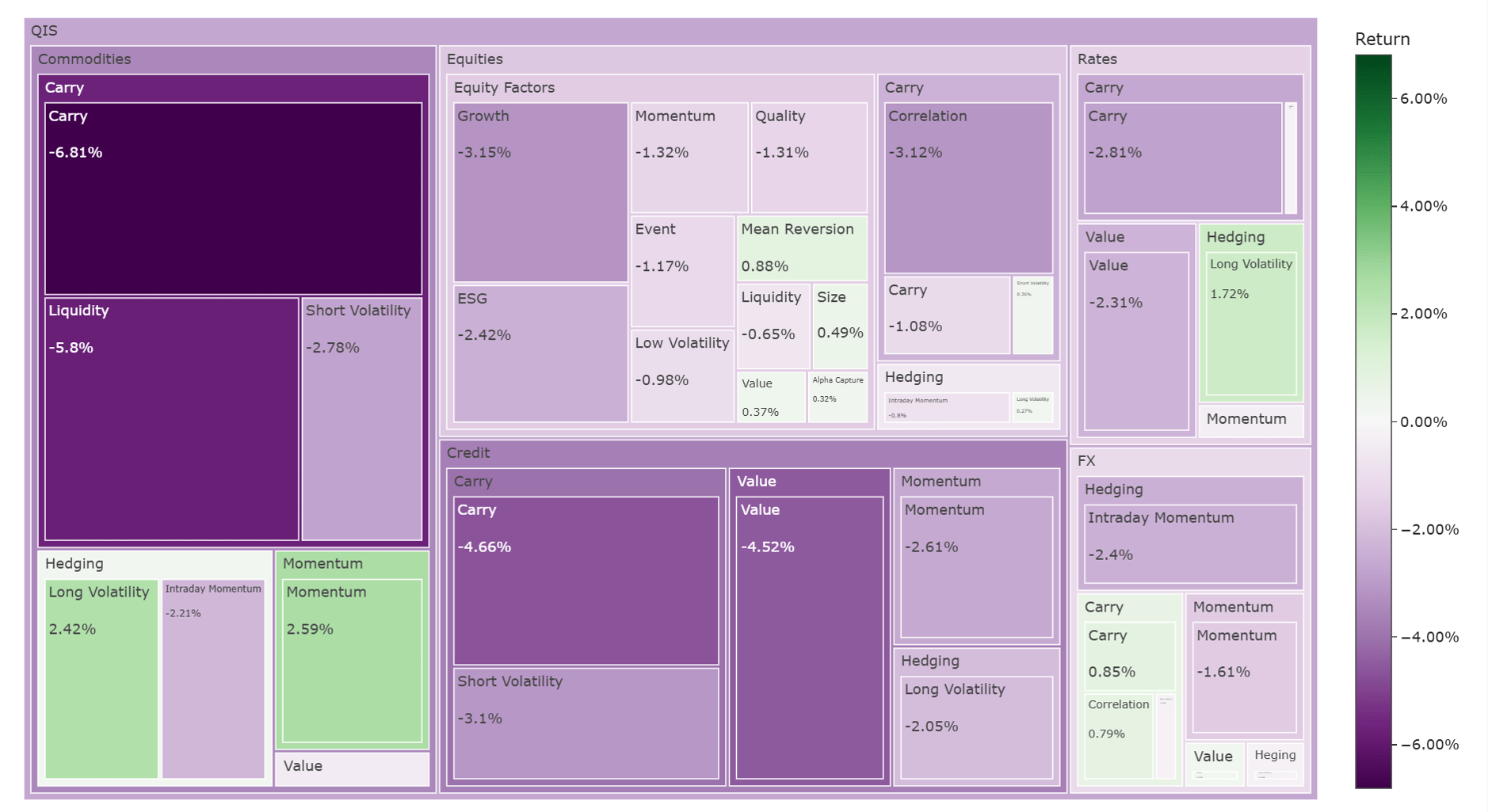1488x812 pixels.
Task: Select the Commodities Liquidity -5.8% tile
Action: (171, 419)
